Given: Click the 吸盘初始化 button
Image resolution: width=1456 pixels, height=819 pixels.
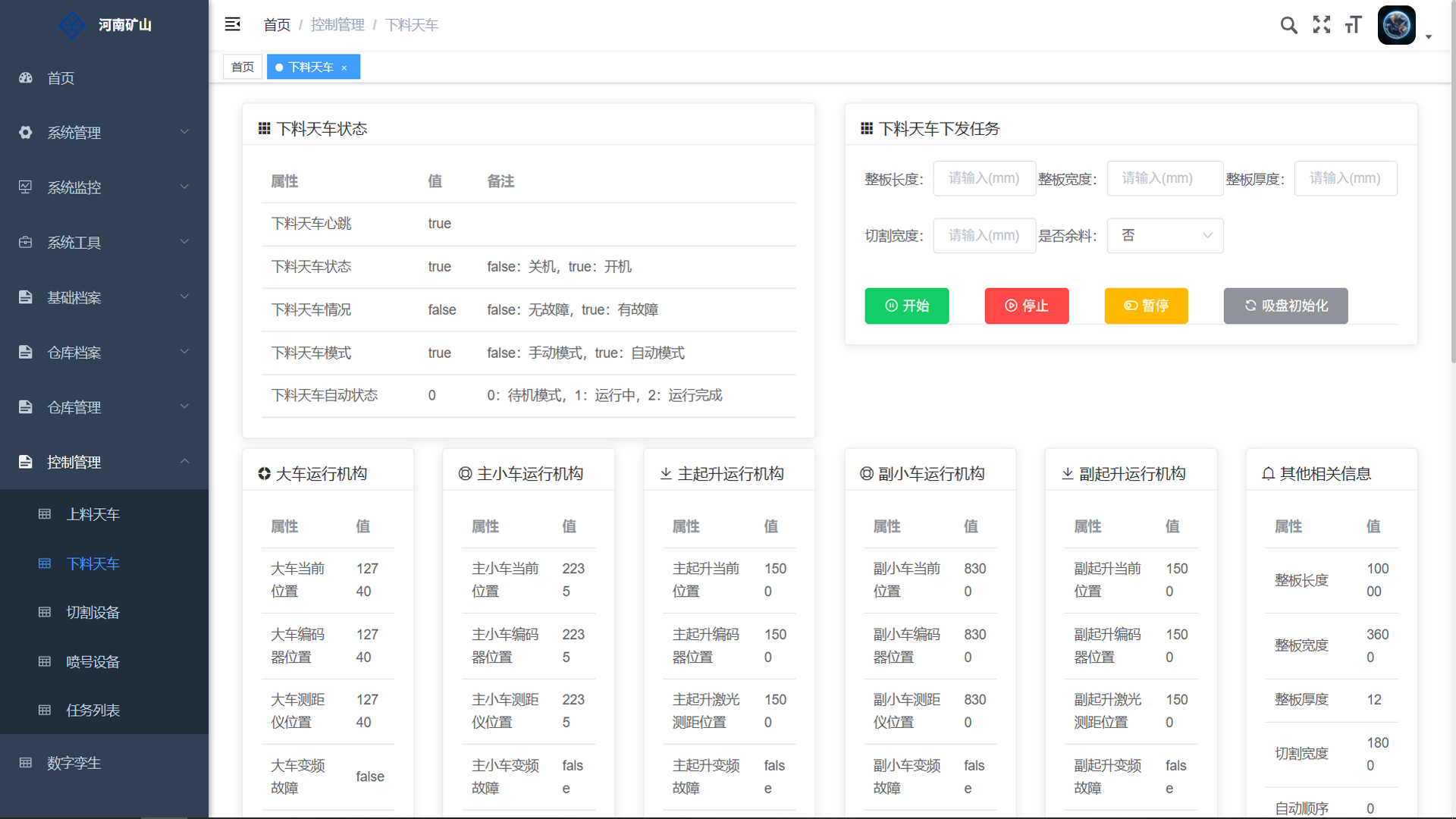Looking at the screenshot, I should (1285, 306).
